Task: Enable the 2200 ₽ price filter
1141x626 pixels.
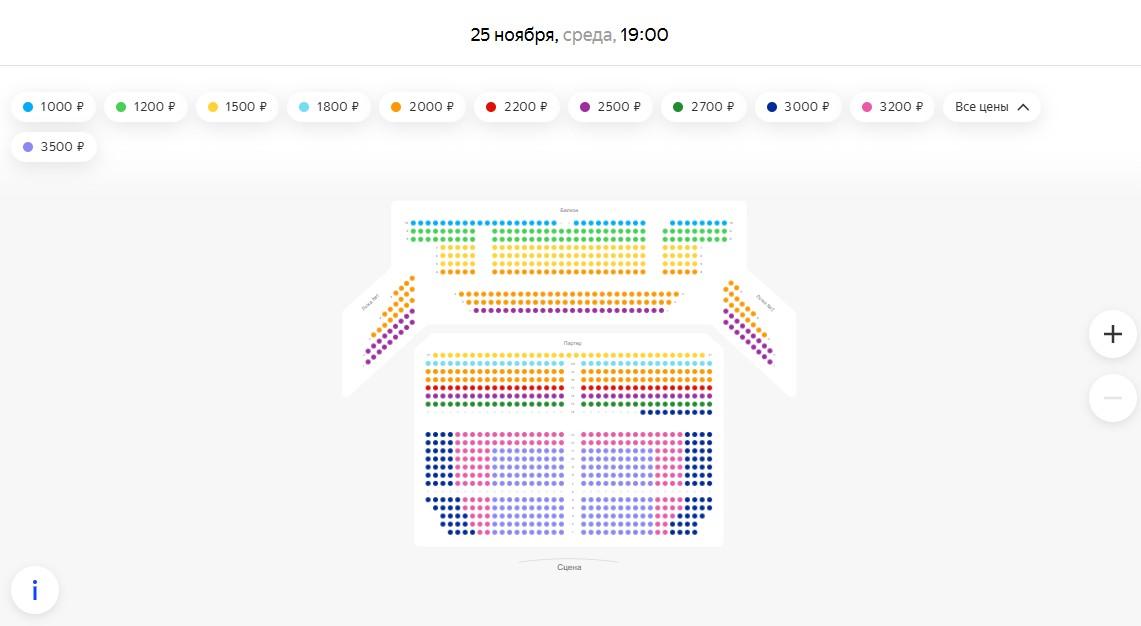Action: pos(516,107)
